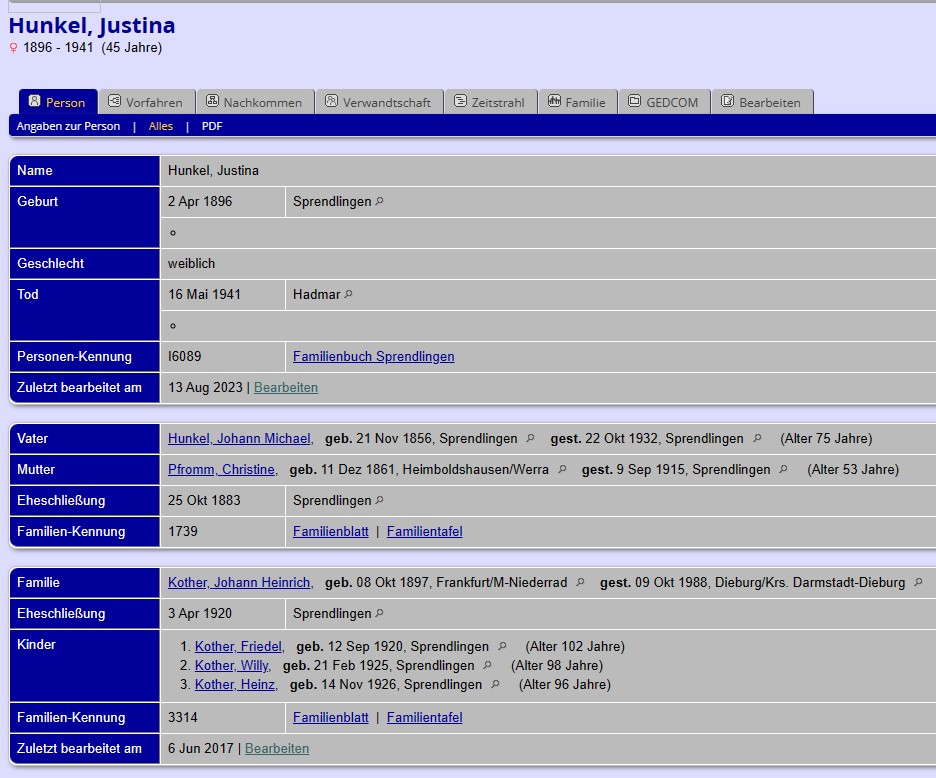Click the PDF submenu link

[x=212, y=126]
